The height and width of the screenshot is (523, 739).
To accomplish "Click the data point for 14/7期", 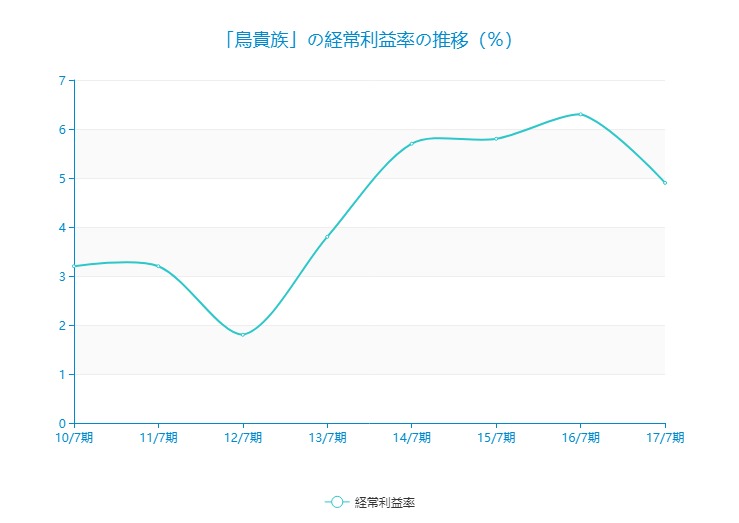I will pos(412,144).
